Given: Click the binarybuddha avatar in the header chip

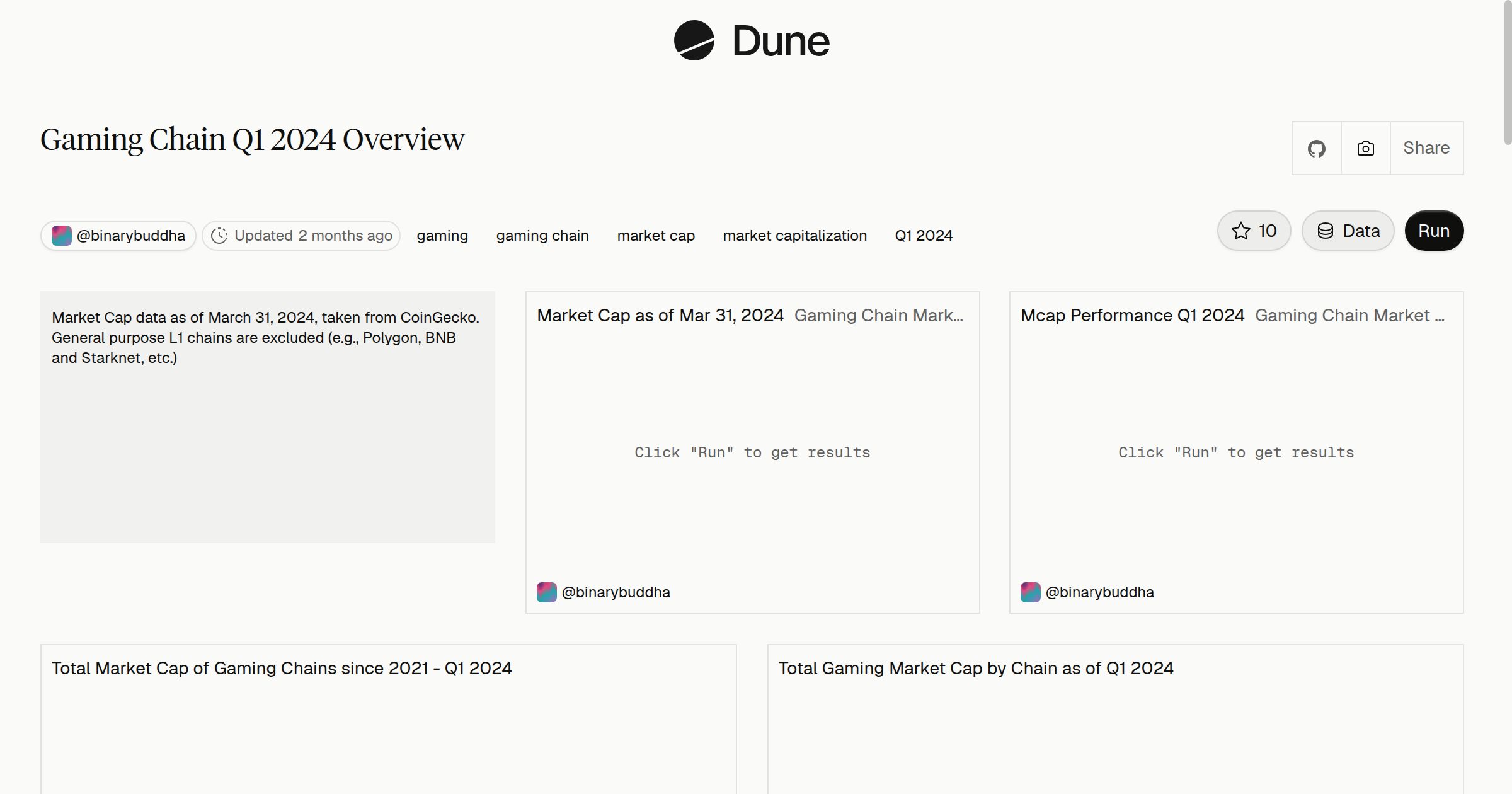Looking at the screenshot, I should [61, 236].
